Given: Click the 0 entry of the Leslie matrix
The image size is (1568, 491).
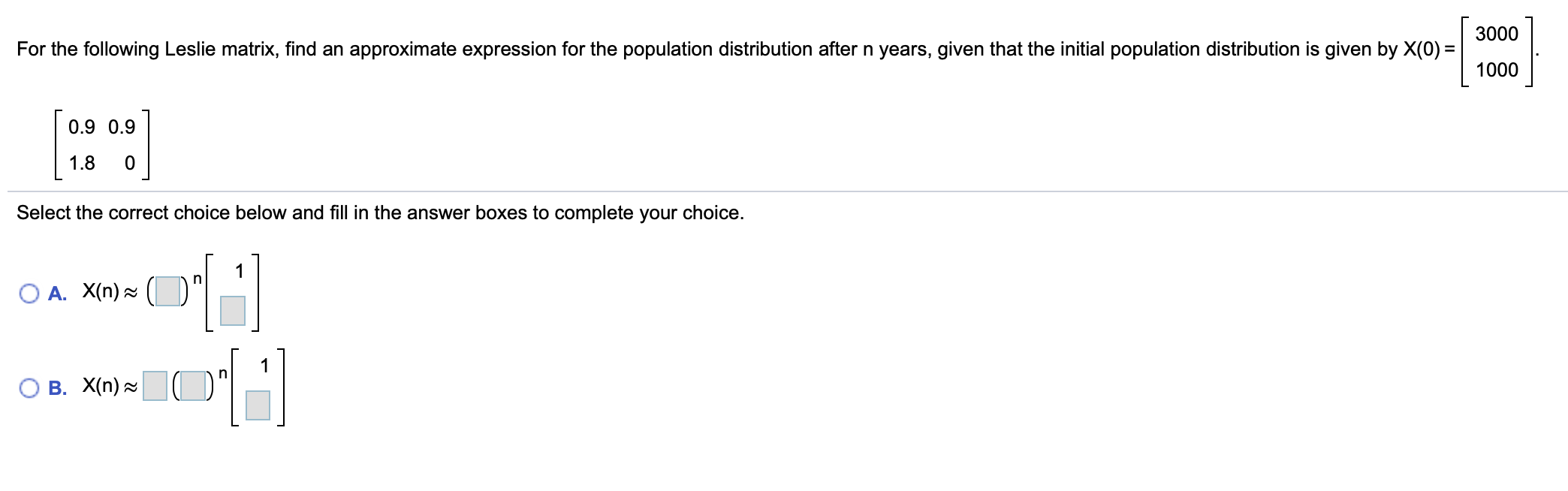Looking at the screenshot, I should (129, 163).
